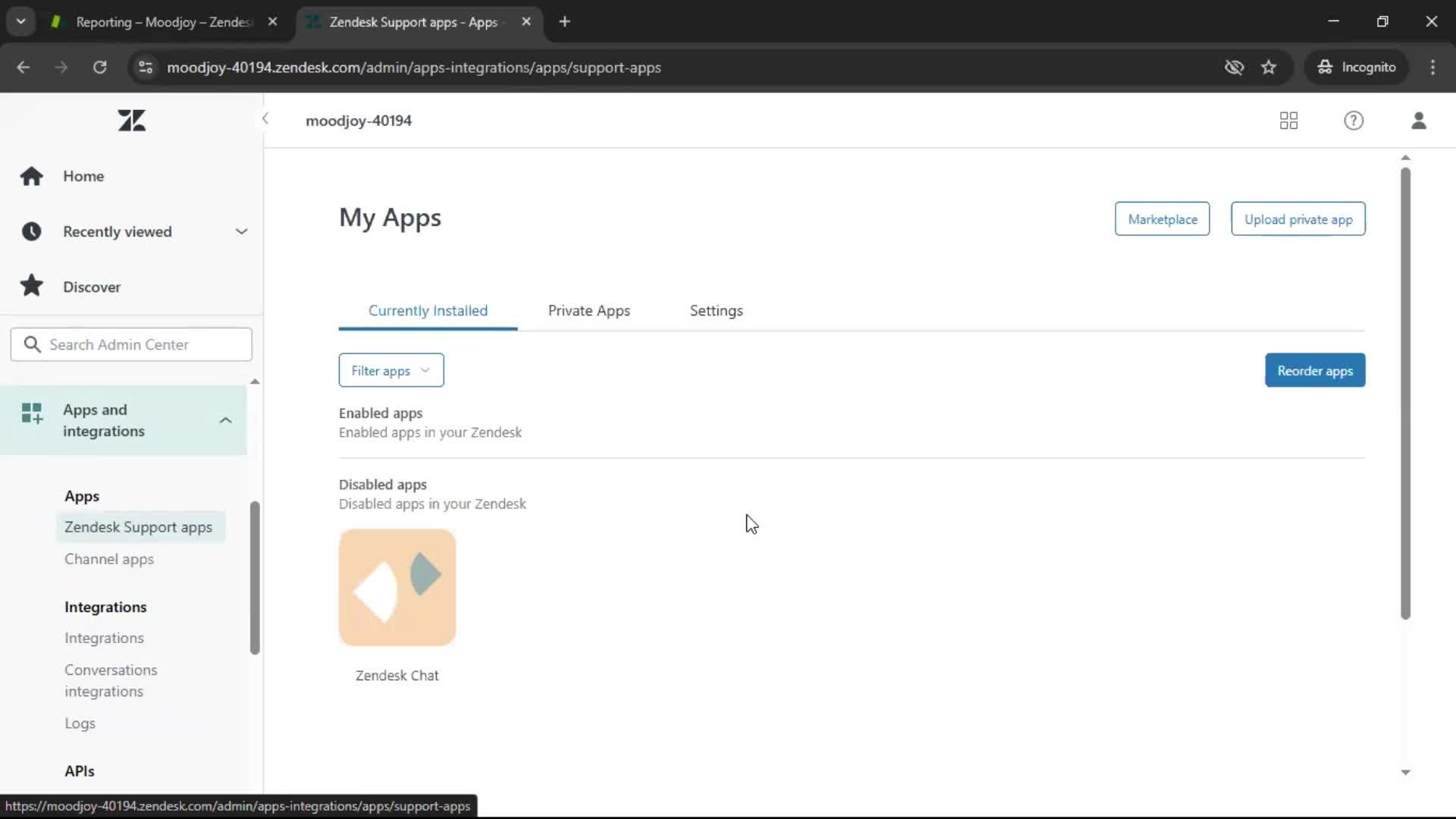Screen dimensions: 1456x819
Task: Open the Integrations sidebar link
Action: [104, 638]
